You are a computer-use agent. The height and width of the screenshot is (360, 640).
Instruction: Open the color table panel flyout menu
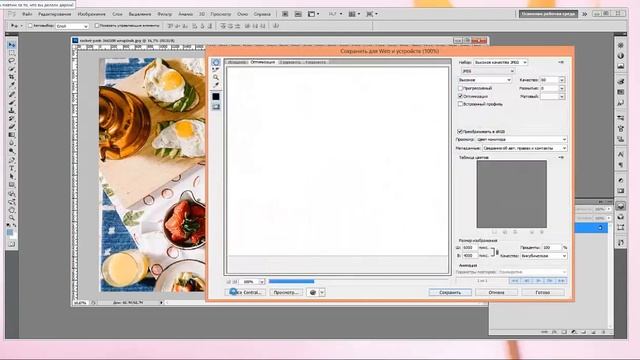click(561, 157)
